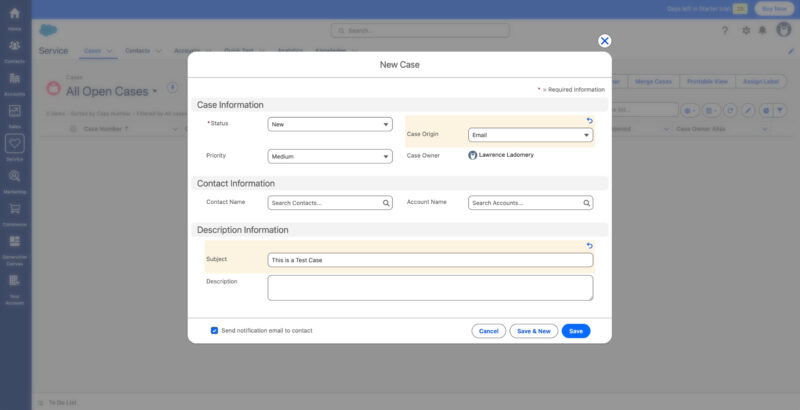The width and height of the screenshot is (800, 410).
Task: Switch to the Accounts tab
Action: tap(187, 51)
